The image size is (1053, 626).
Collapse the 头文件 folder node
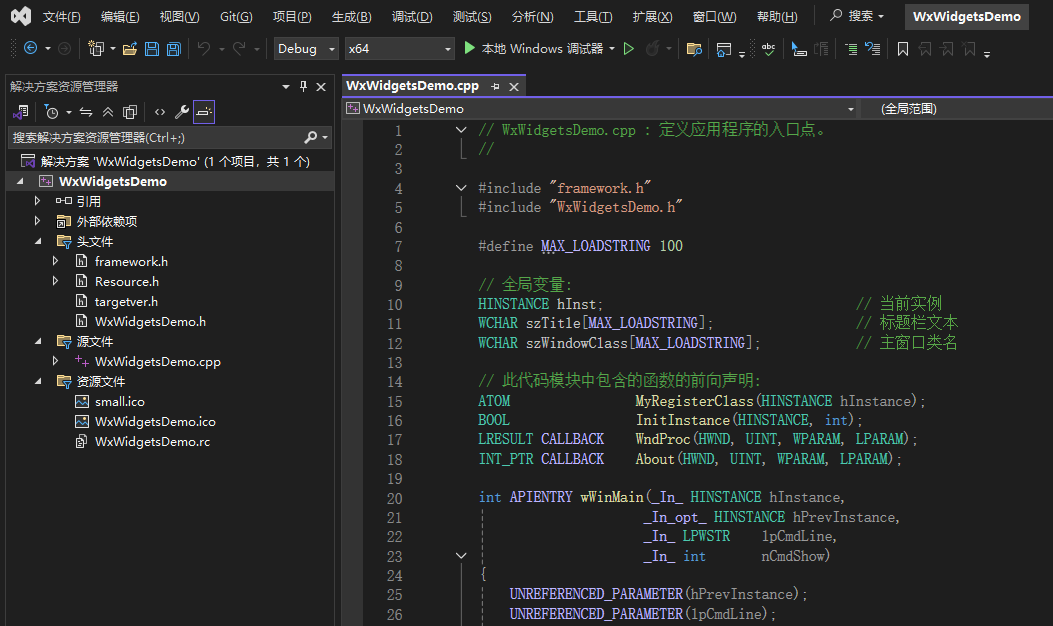(x=38, y=241)
